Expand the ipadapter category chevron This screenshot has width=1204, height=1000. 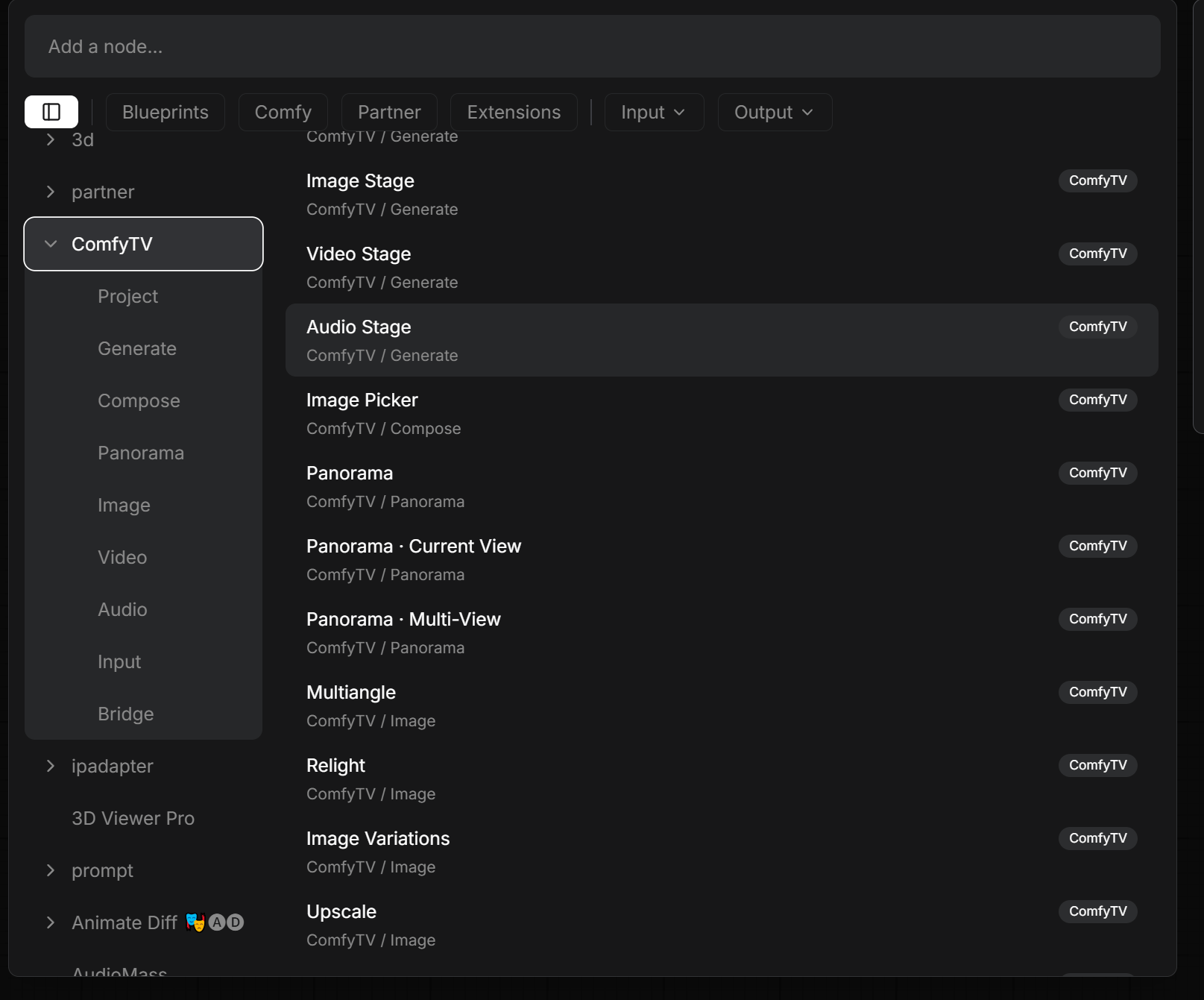pyautogui.click(x=51, y=766)
